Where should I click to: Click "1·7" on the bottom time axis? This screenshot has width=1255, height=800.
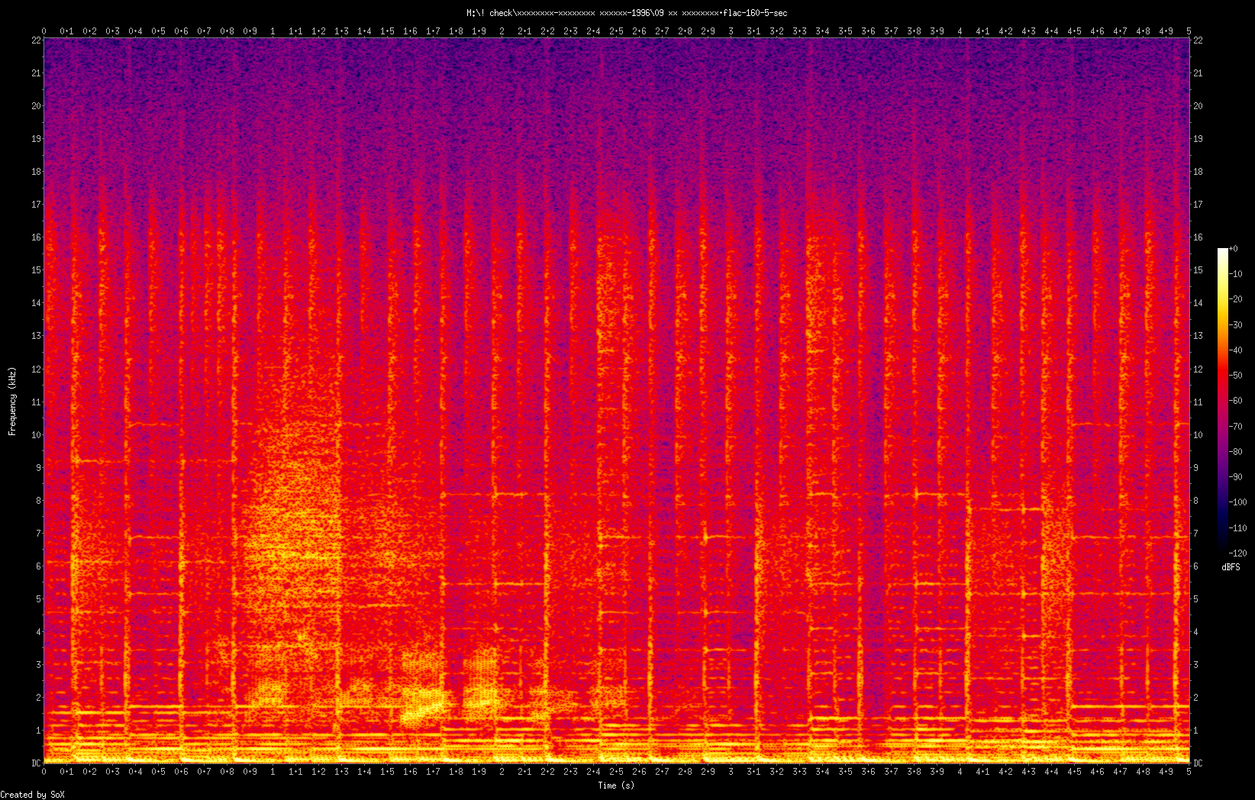pos(433,773)
